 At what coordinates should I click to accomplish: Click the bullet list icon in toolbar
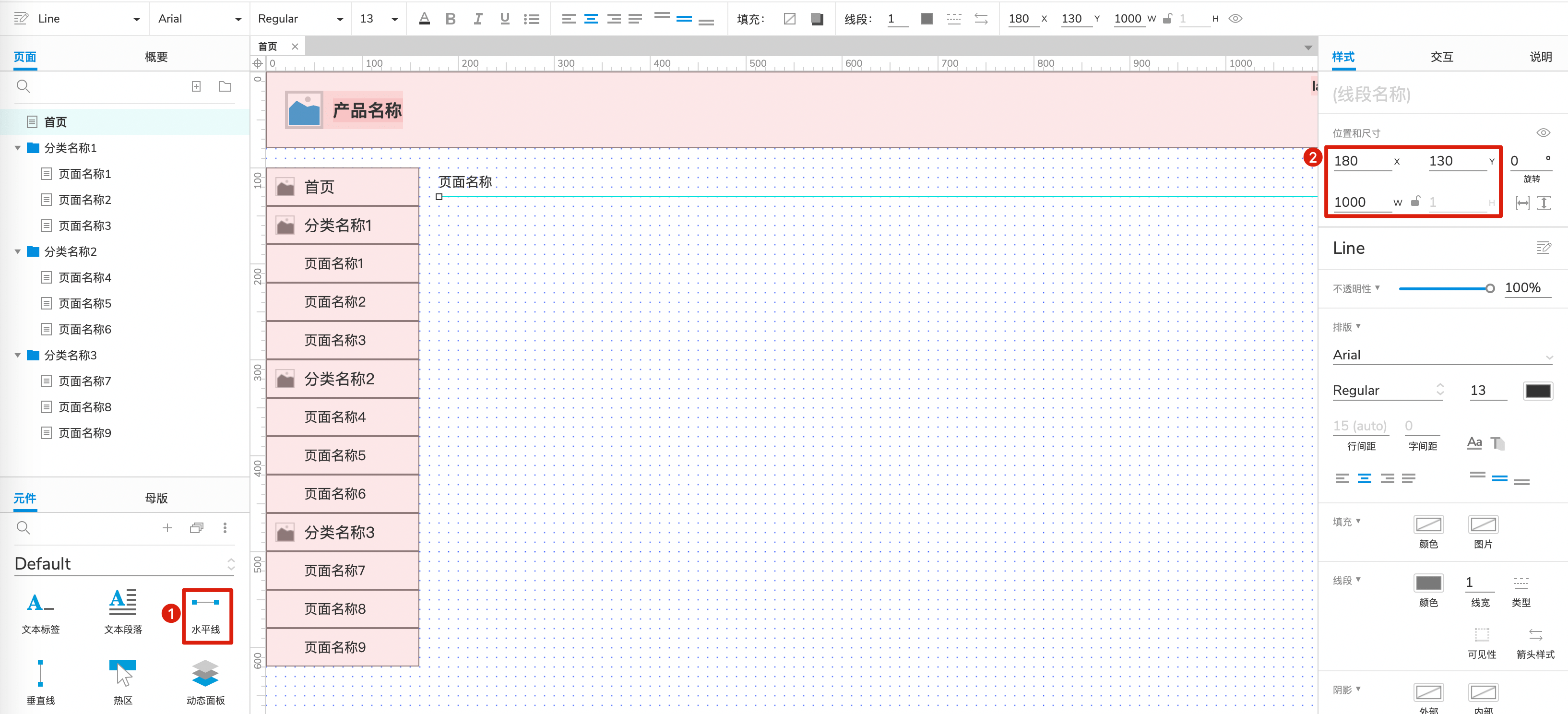(x=532, y=19)
